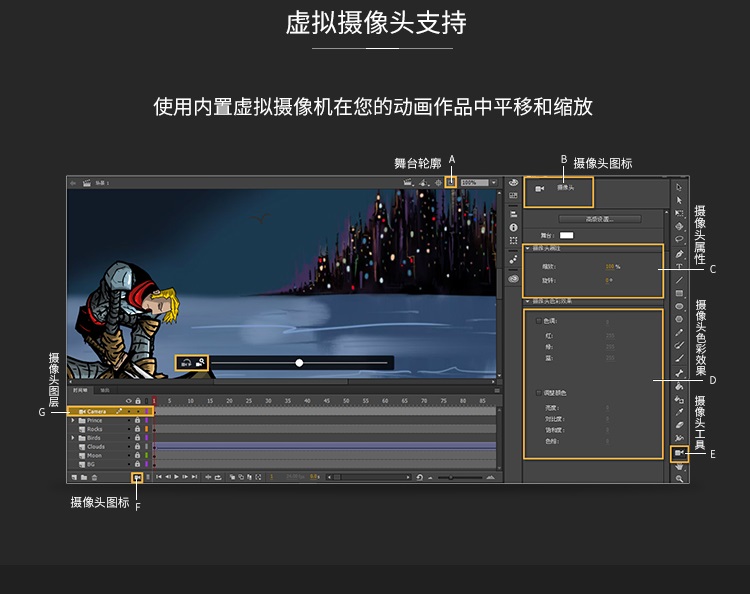Click the new layer icon
Viewport: 750px width, 594px height.
click(74, 477)
